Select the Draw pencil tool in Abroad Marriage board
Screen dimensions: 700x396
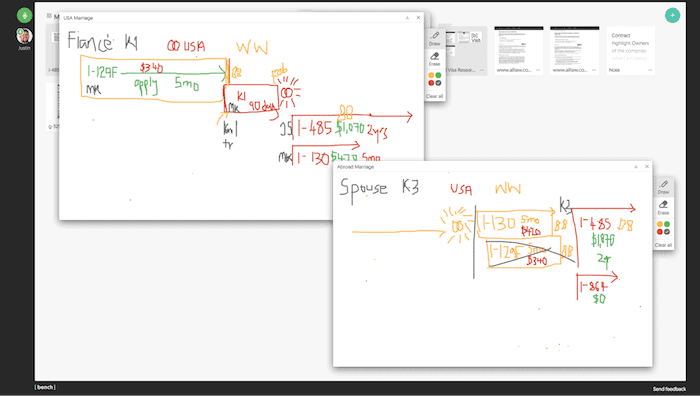663,187
